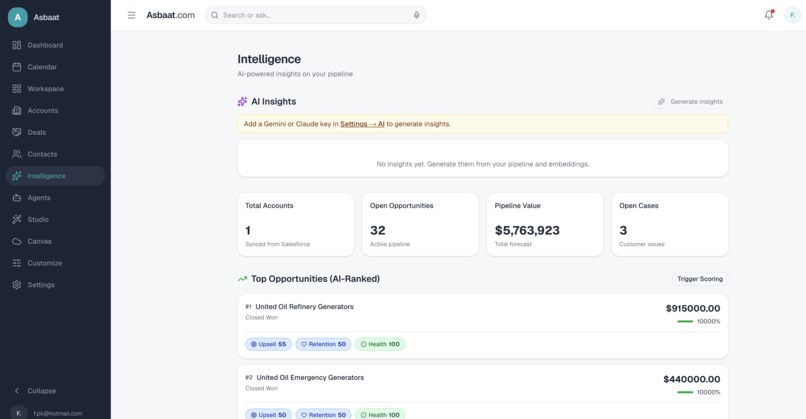Open the Open Cases card
The width and height of the screenshot is (806, 419).
point(669,224)
